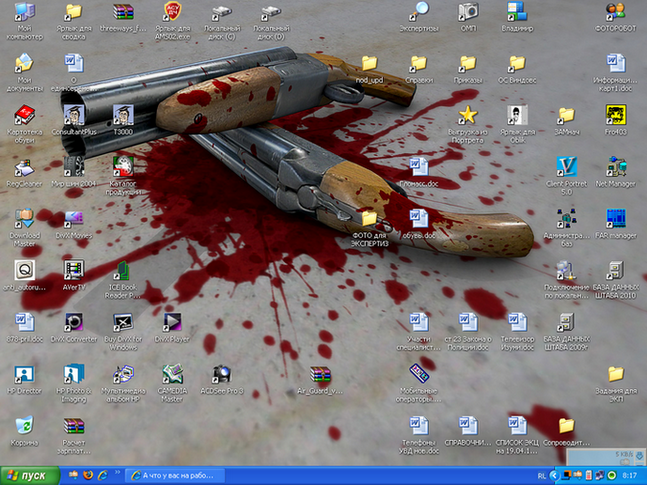Open the Net Manager shortcut
647x485 pixels.
pos(615,166)
